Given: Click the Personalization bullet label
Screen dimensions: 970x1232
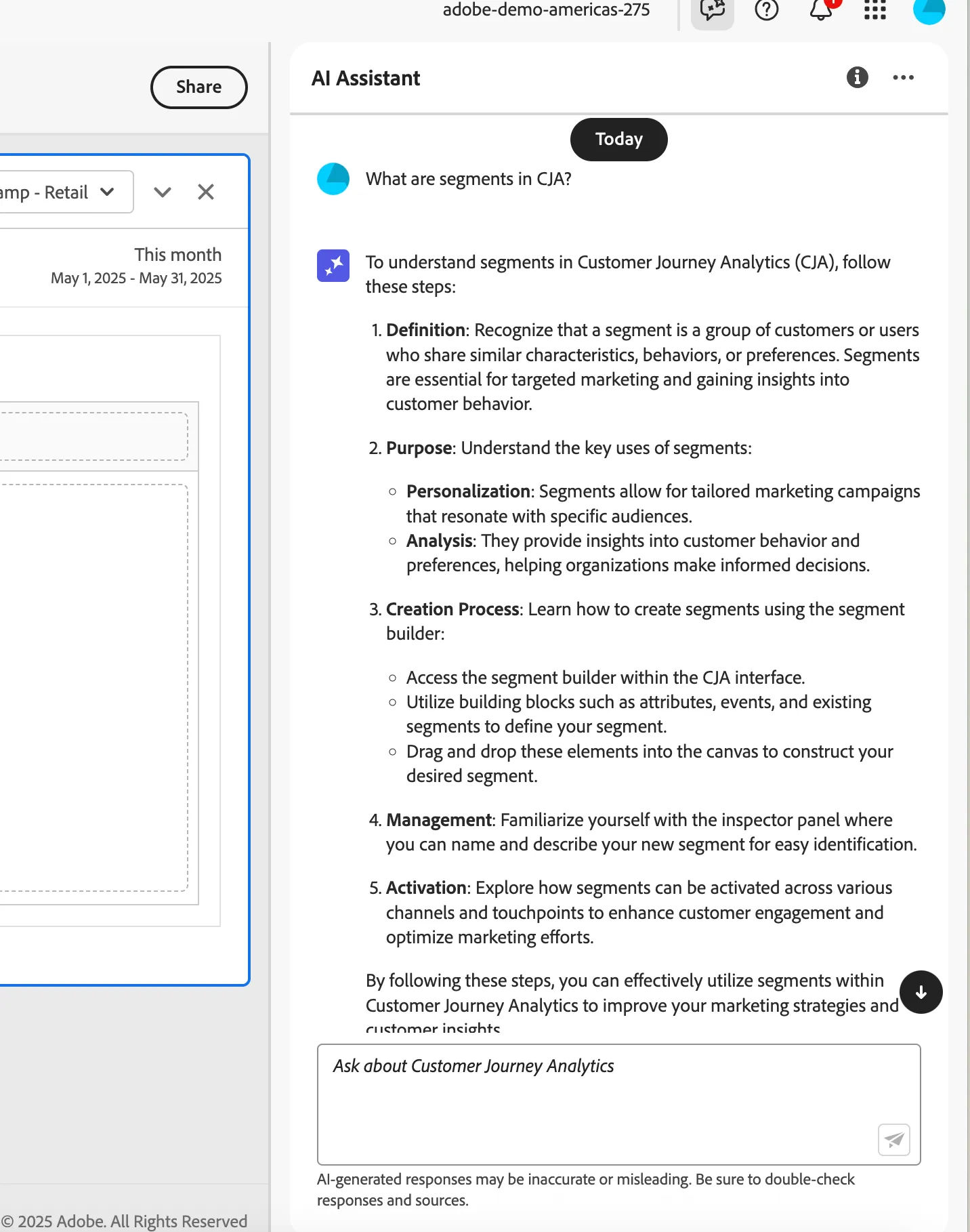Looking at the screenshot, I should pos(468,491).
